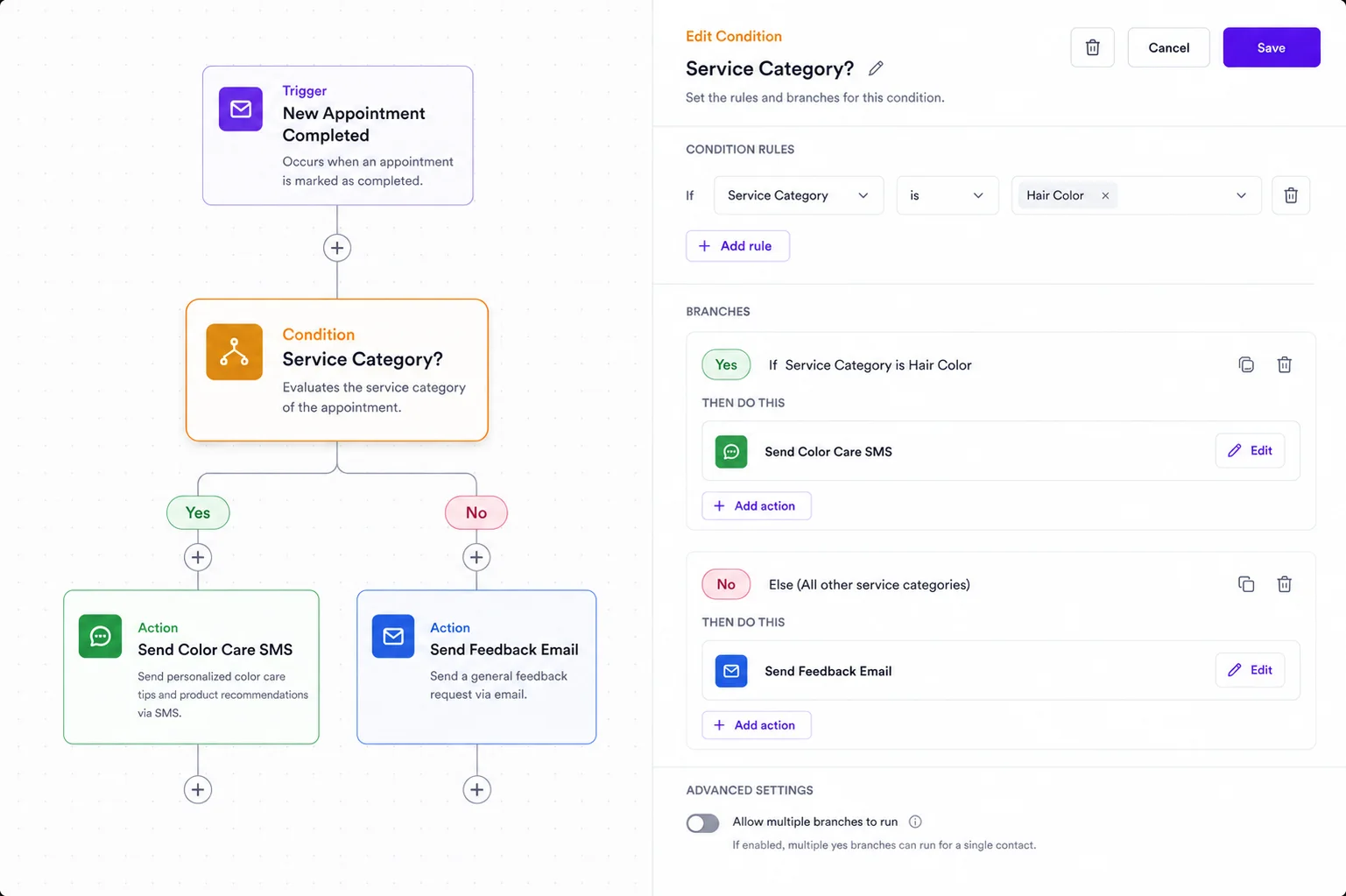Select the Yes branch label on canvas

pyautogui.click(x=198, y=512)
